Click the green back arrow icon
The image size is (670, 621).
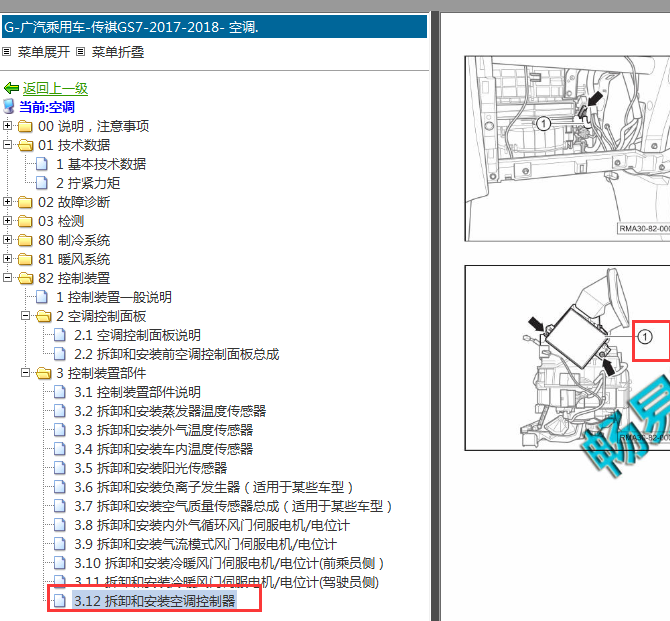(x=12, y=88)
